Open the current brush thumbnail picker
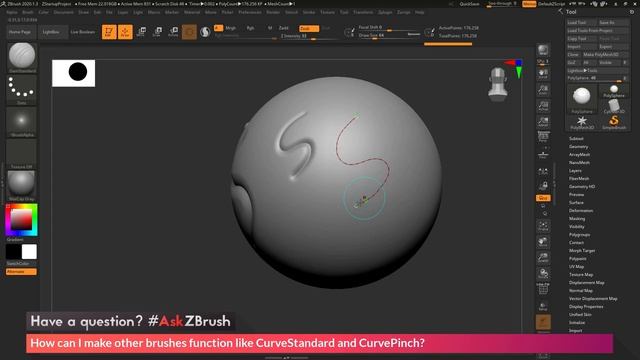 tap(22, 57)
